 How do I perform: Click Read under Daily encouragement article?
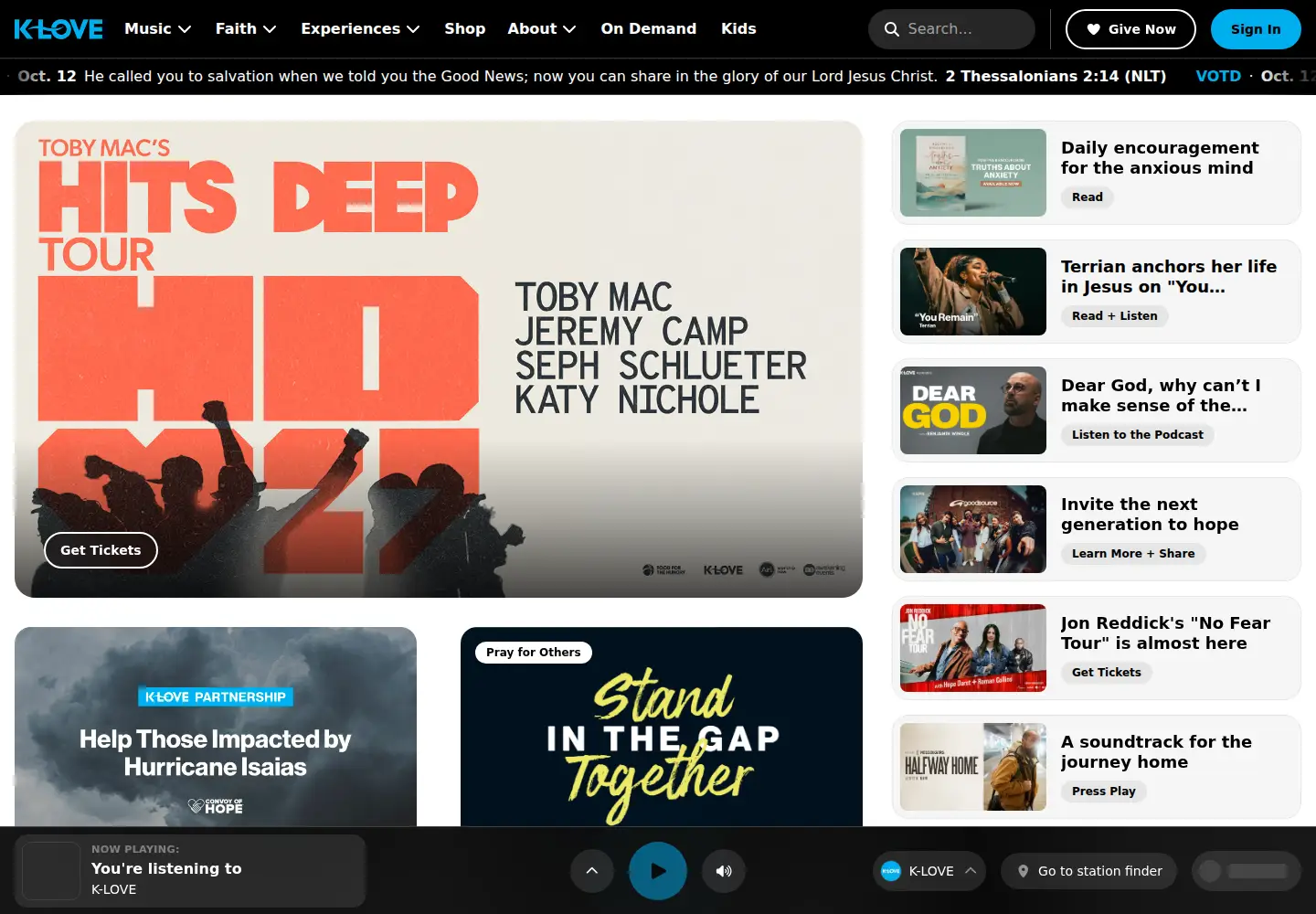coord(1088,197)
